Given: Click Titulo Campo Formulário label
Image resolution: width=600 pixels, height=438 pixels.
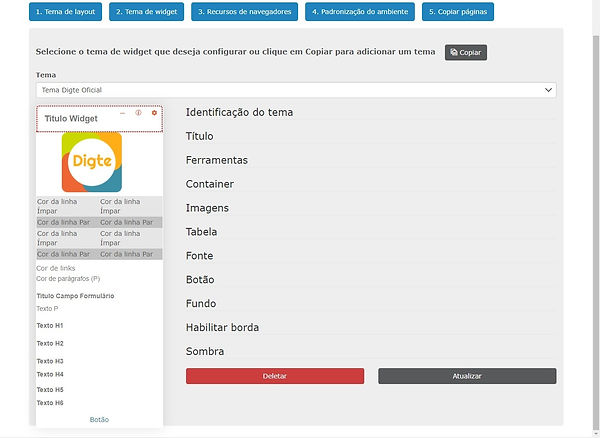Looking at the screenshot, I should (75, 296).
